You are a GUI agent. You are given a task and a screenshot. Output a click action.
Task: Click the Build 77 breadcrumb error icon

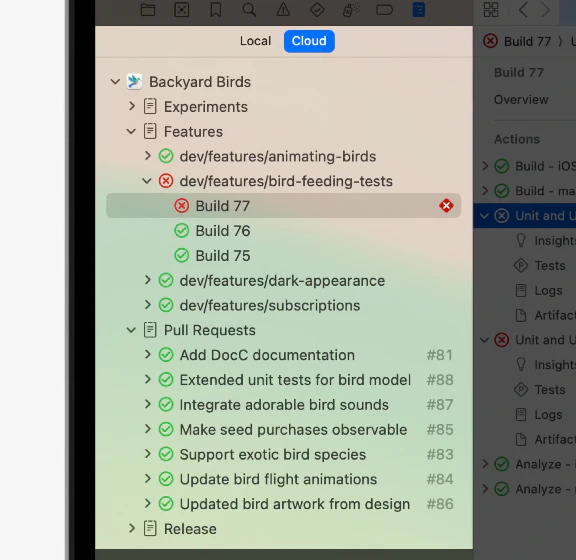pos(490,41)
